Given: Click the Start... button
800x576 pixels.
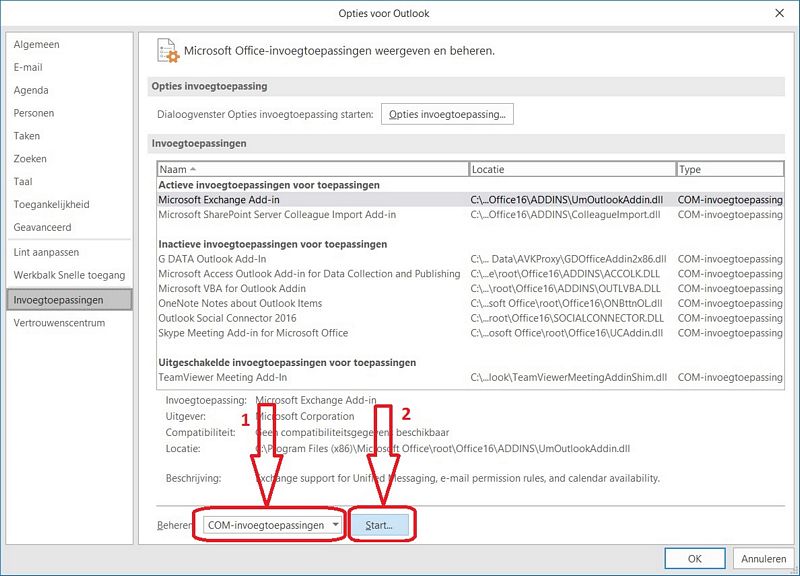Looking at the screenshot, I should [379, 525].
